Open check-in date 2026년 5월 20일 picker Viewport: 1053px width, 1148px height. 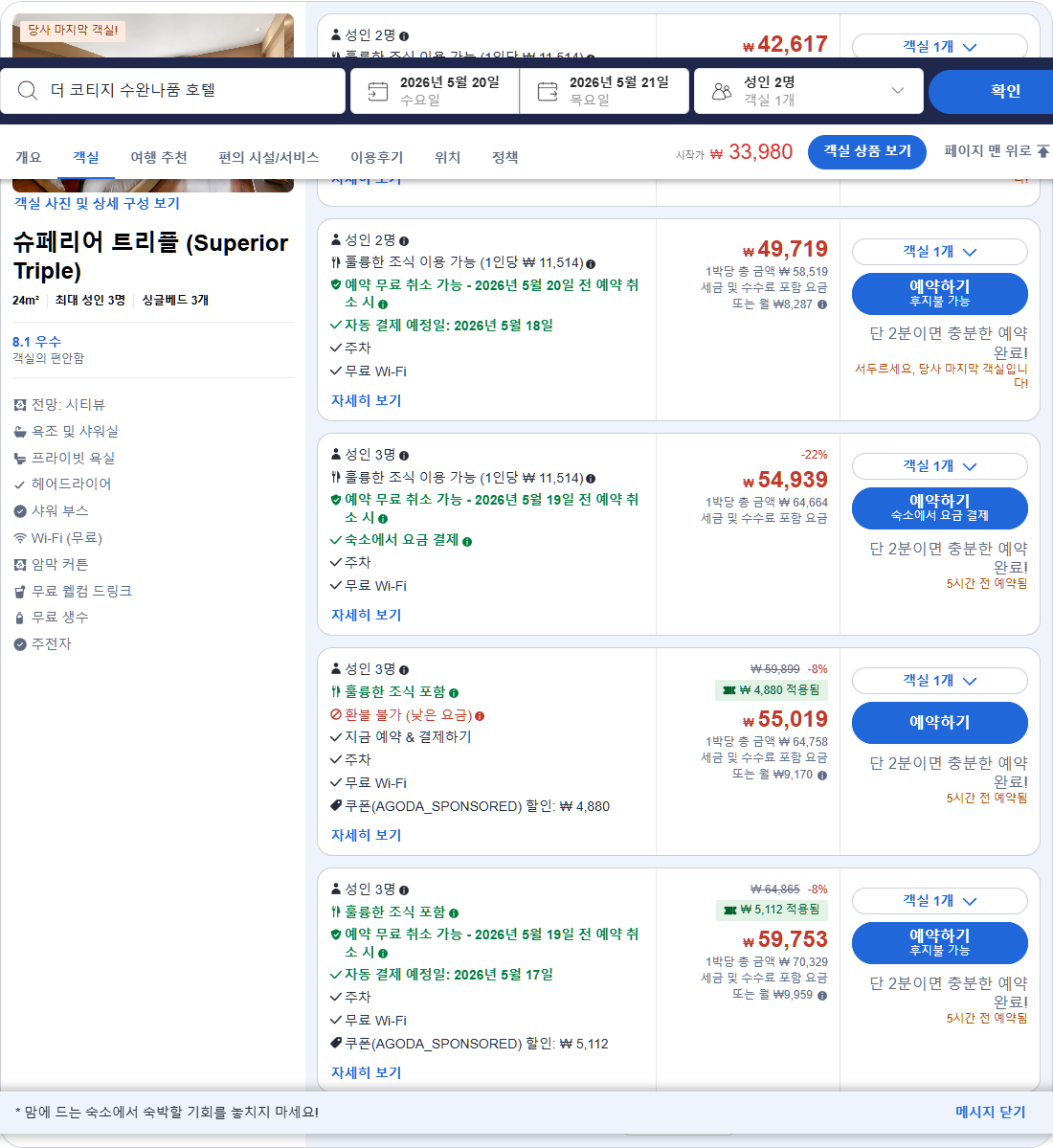(x=435, y=91)
